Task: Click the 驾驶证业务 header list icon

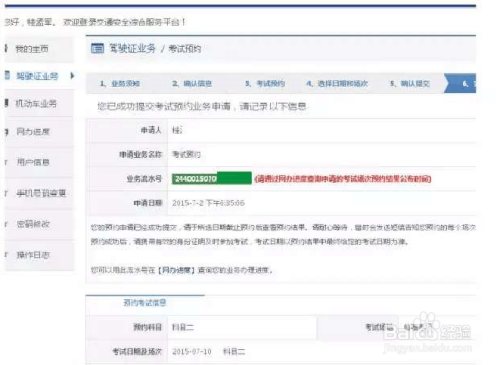Action: (x=97, y=48)
